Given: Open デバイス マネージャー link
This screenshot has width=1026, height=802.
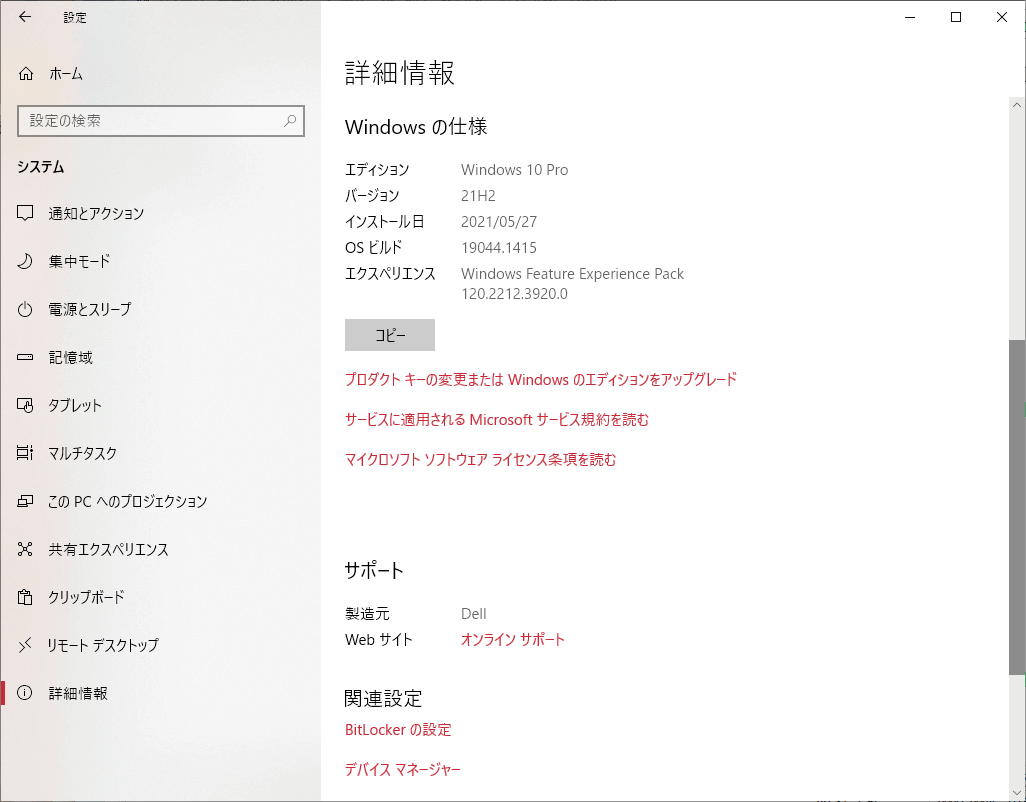Looking at the screenshot, I should click(x=402, y=769).
